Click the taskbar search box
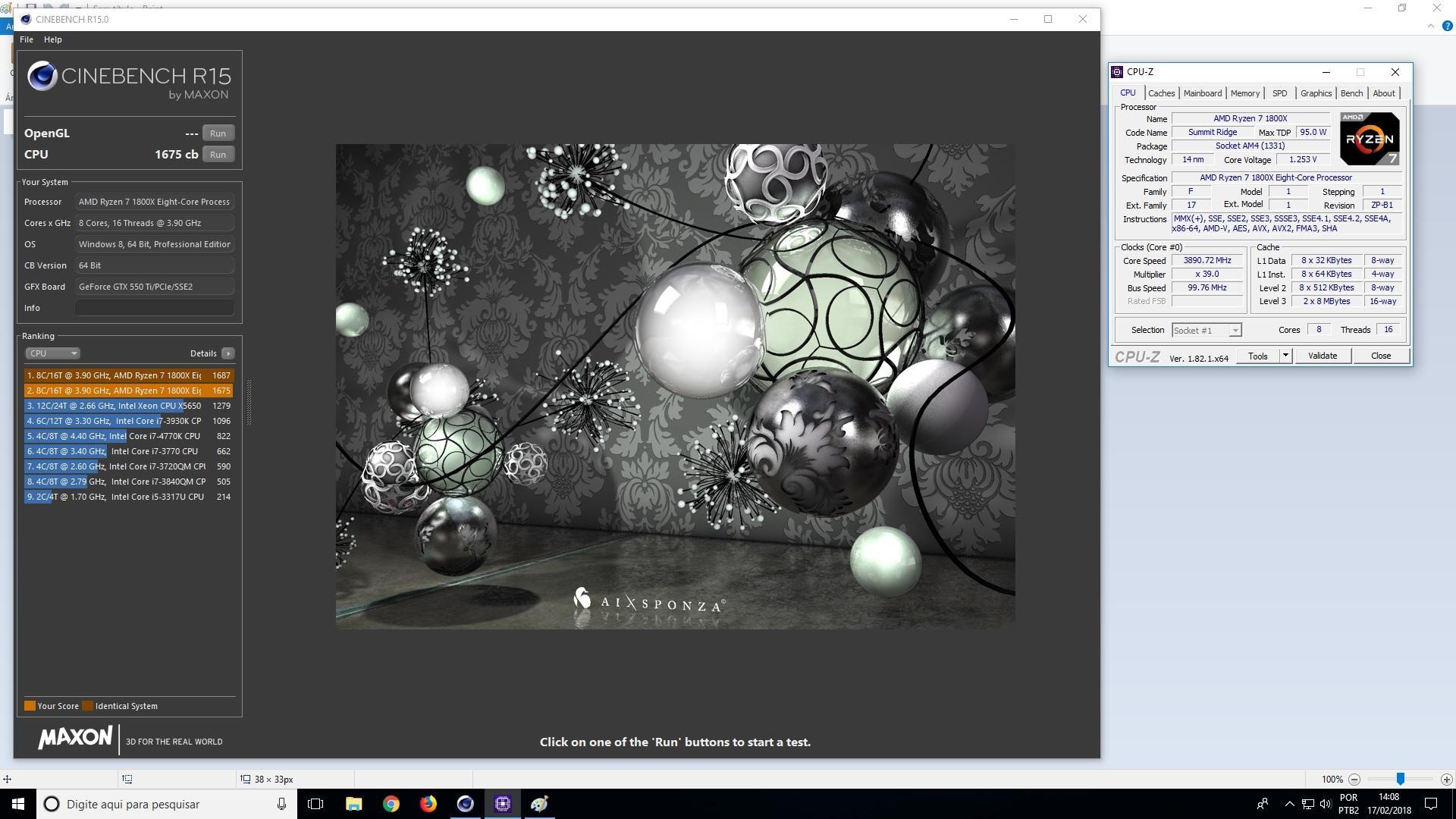The height and width of the screenshot is (819, 1456). click(165, 804)
